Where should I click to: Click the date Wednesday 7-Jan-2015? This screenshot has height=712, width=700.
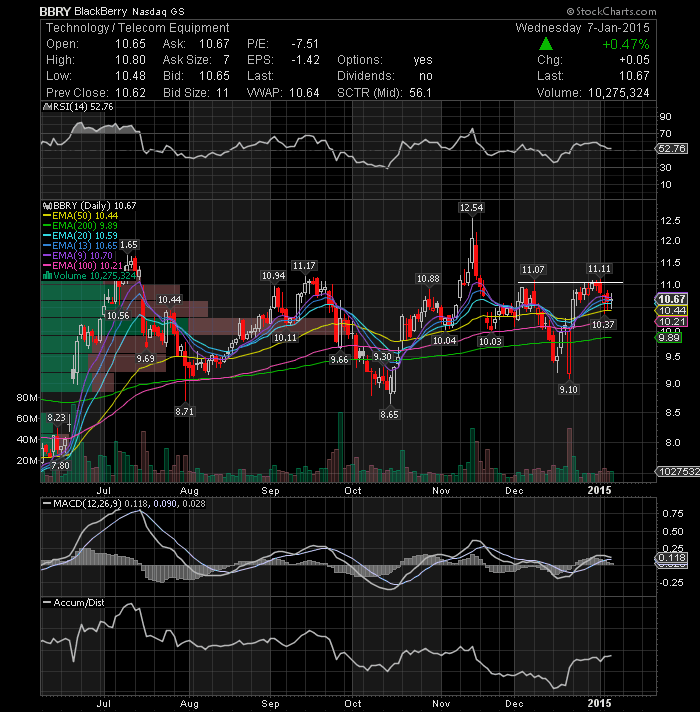[x=582, y=28]
